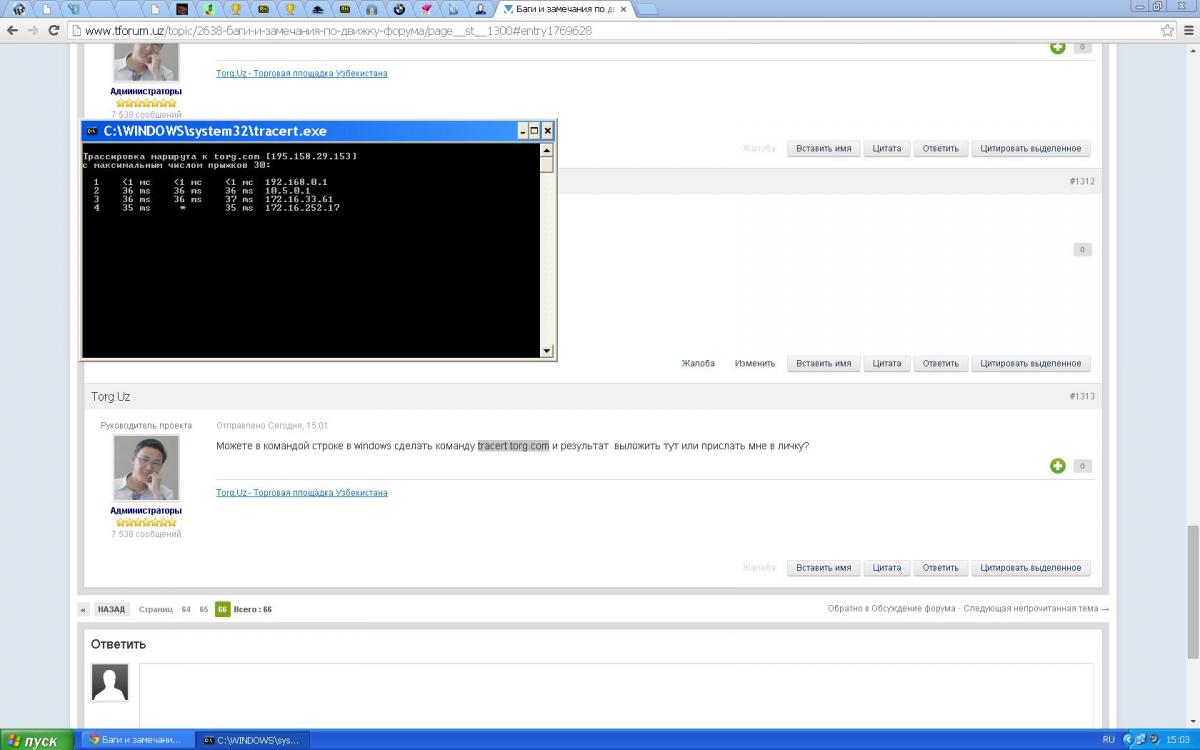
Task: Click the НАЗАД pagination button
Action: click(x=111, y=609)
